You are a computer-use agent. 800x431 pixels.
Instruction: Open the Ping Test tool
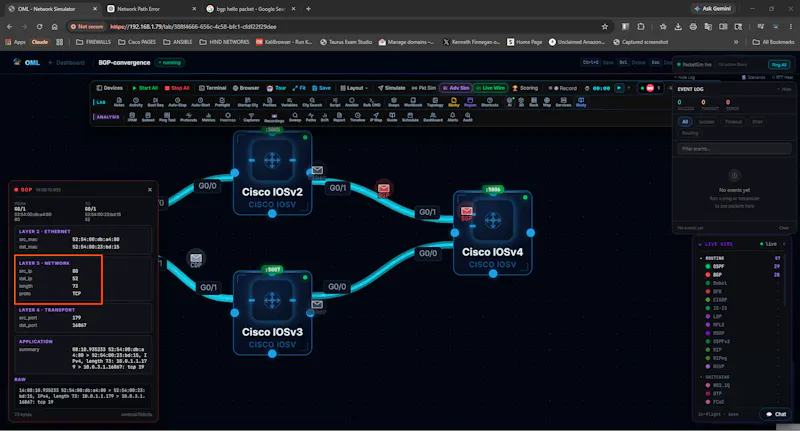point(167,117)
